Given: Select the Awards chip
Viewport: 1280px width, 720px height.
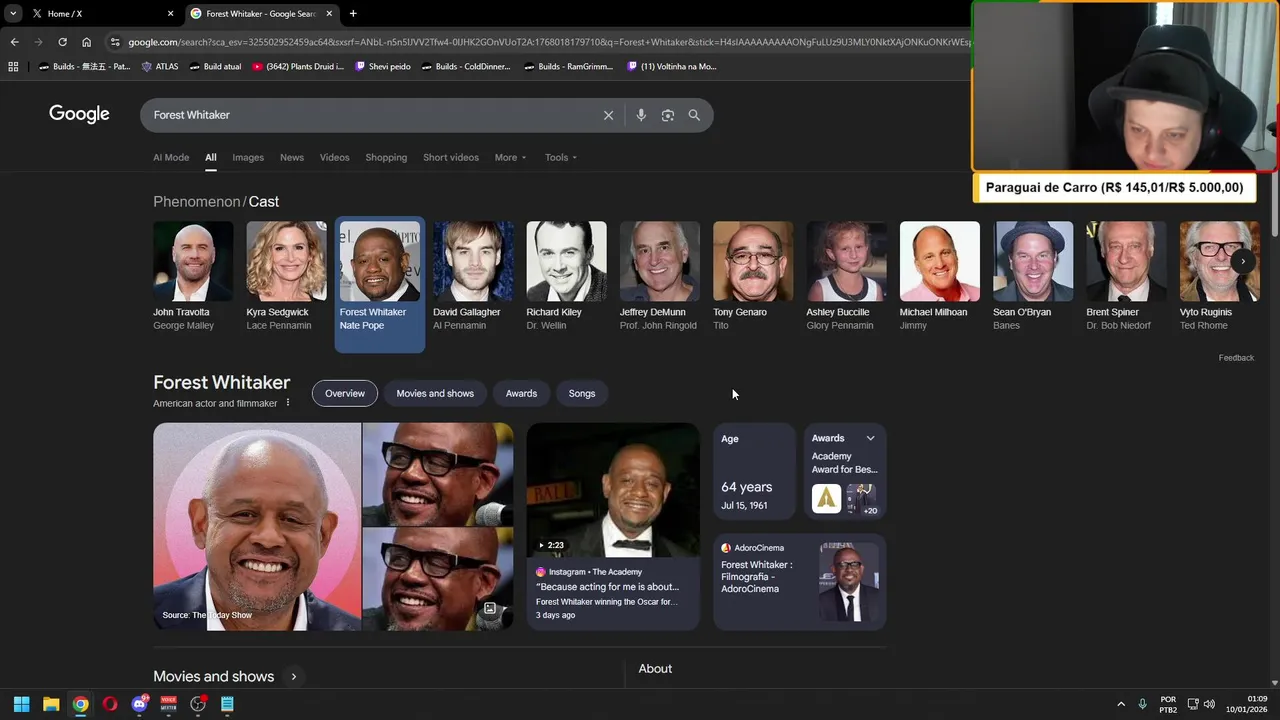Looking at the screenshot, I should [x=521, y=393].
